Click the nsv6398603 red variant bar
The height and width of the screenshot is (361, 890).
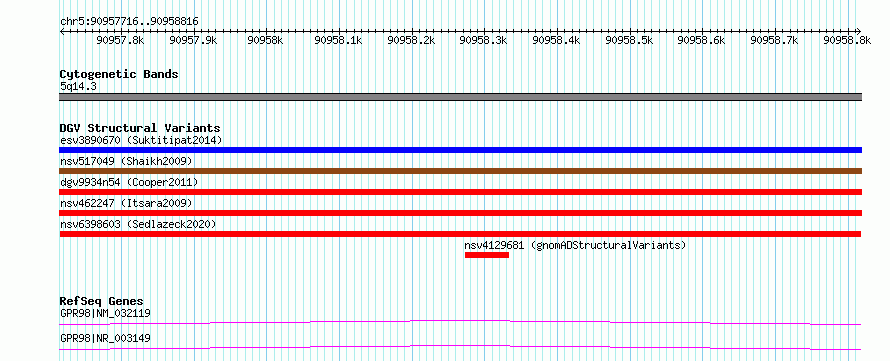460,234
